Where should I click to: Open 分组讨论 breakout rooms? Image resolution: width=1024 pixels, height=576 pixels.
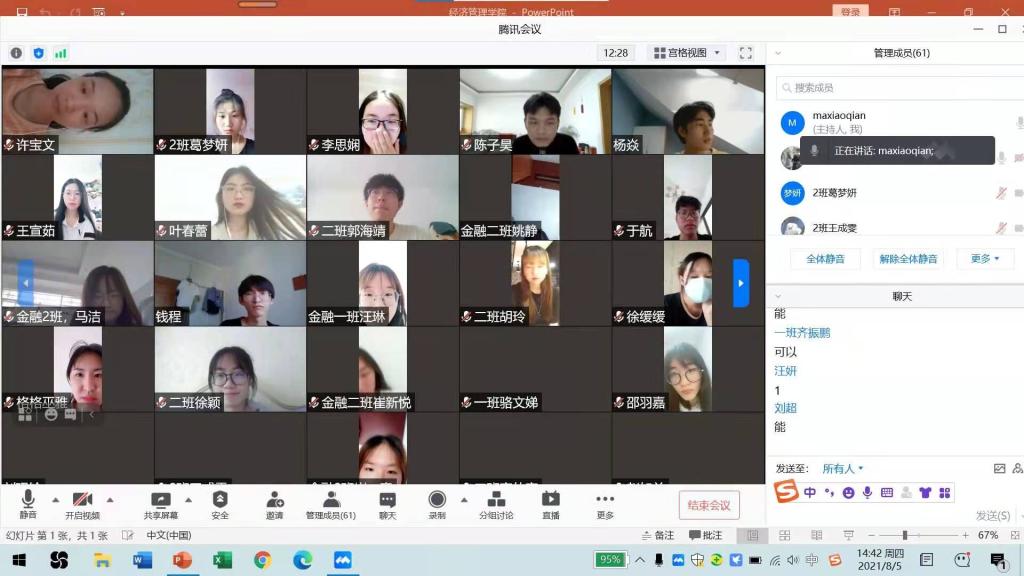[496, 504]
